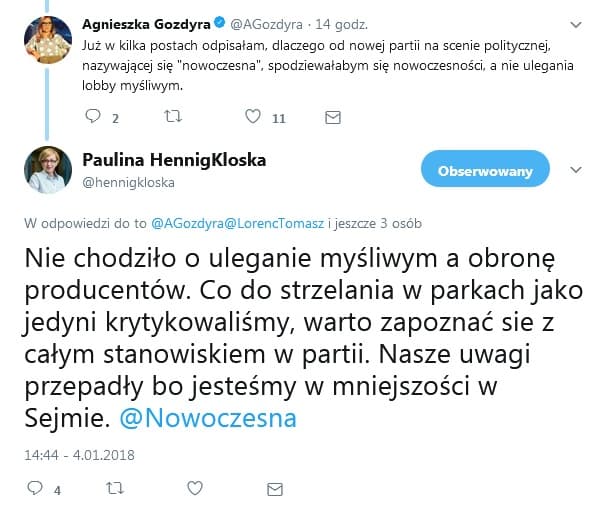Reply to Paulina HennigKloska's tweet
Viewport: 599px width, 521px height.
coord(35,488)
